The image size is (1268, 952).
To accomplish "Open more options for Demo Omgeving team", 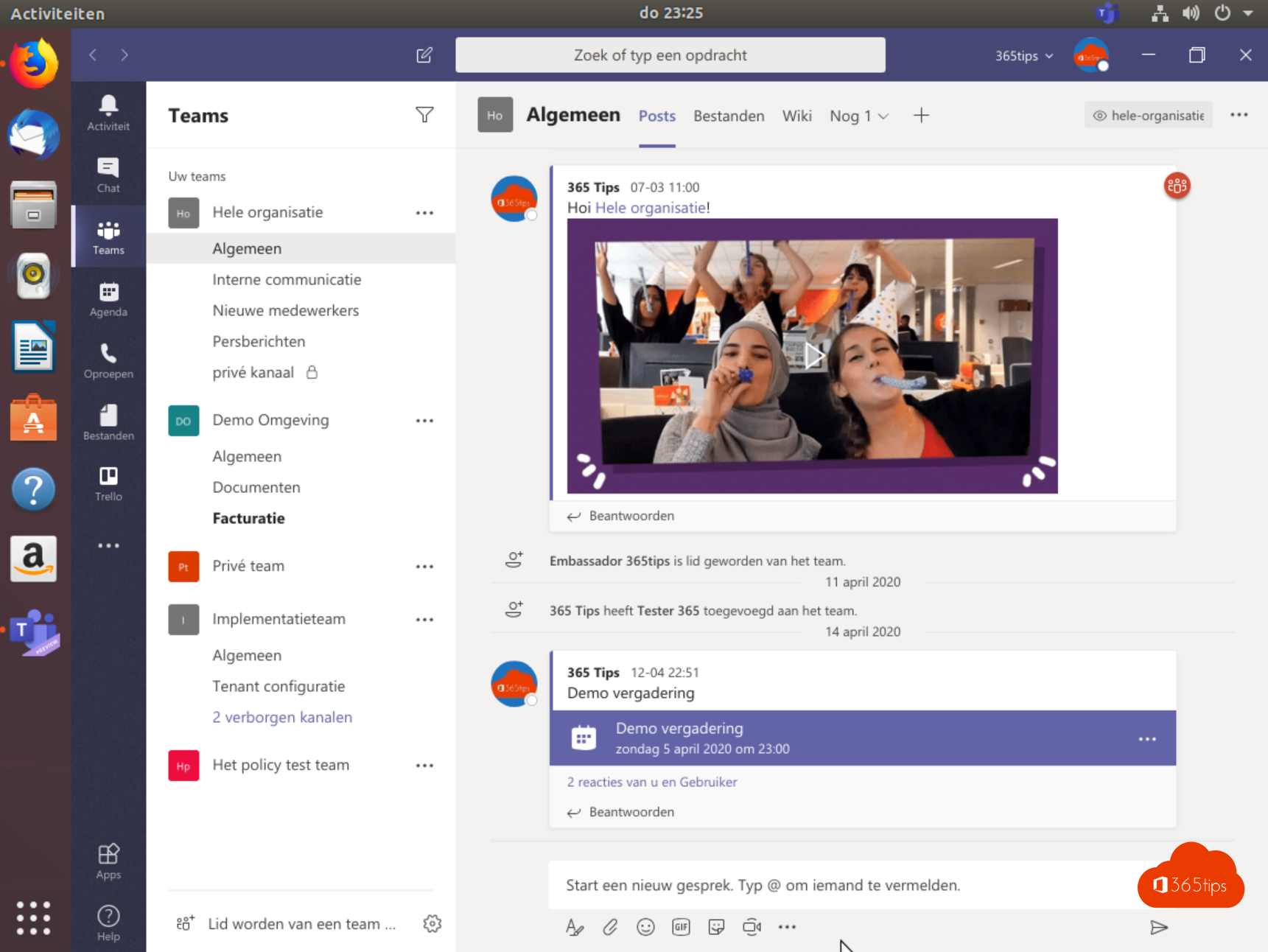I will click(424, 421).
